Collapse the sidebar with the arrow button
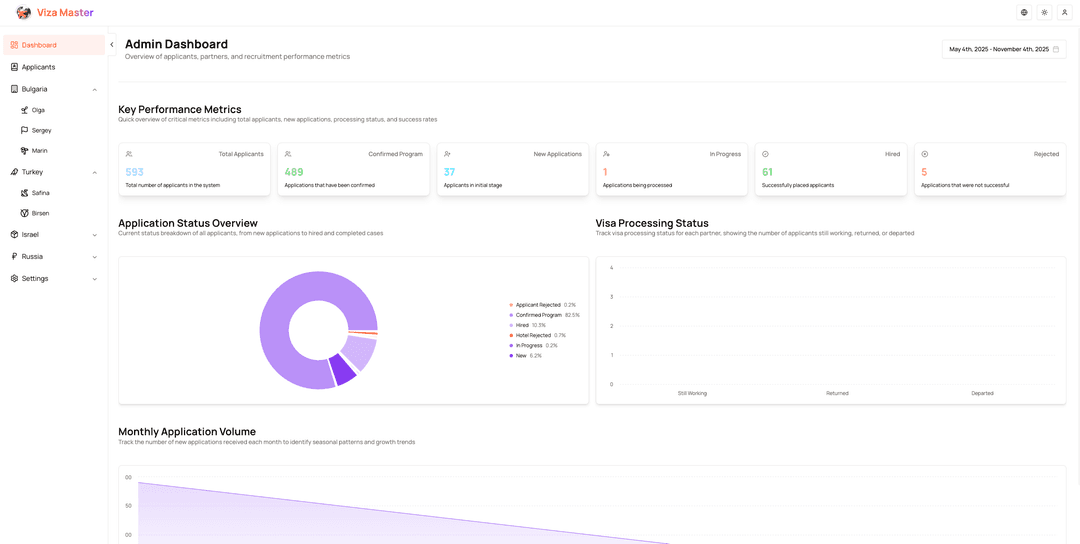 click(x=112, y=45)
